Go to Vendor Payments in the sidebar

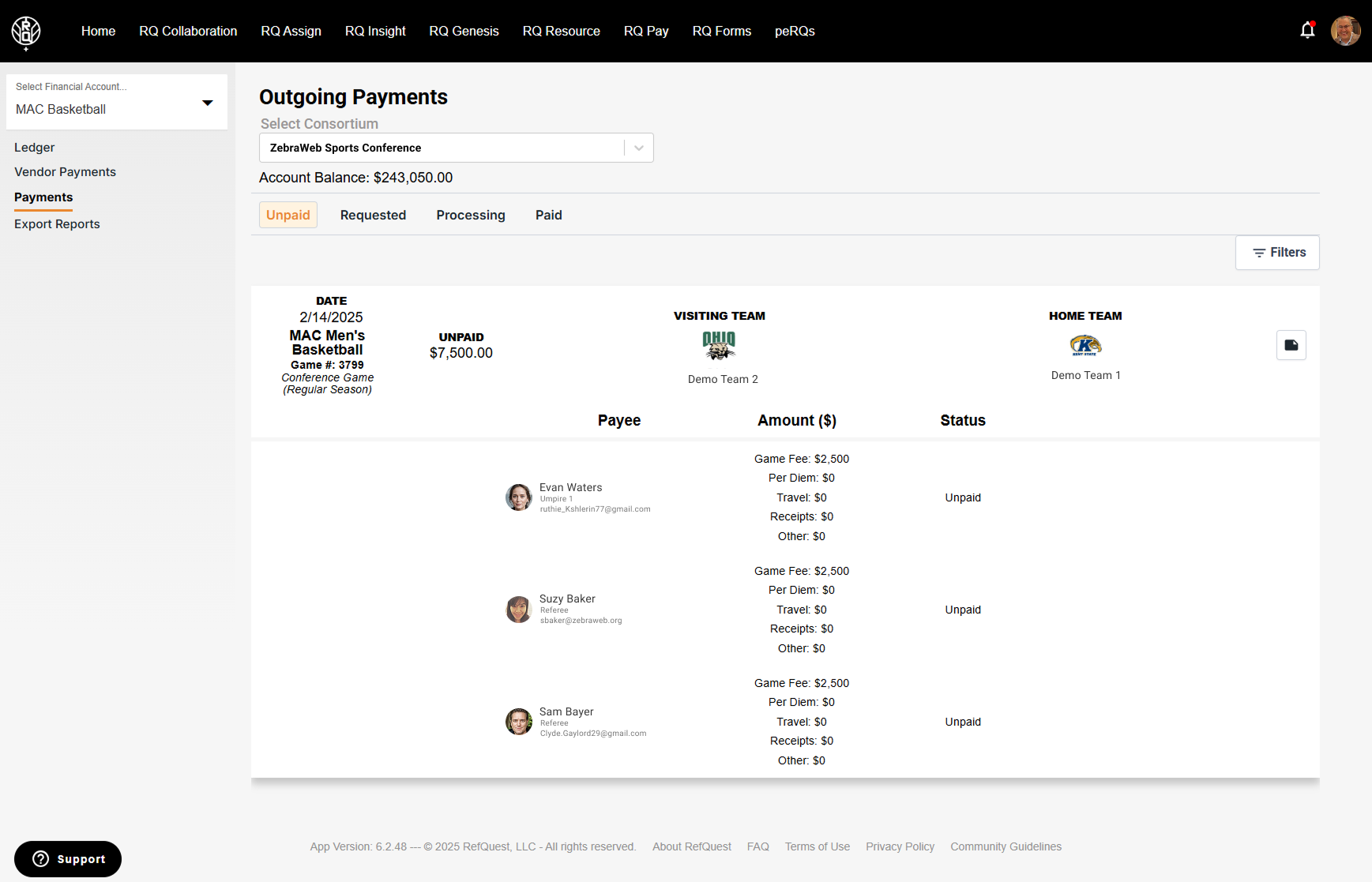(x=65, y=172)
